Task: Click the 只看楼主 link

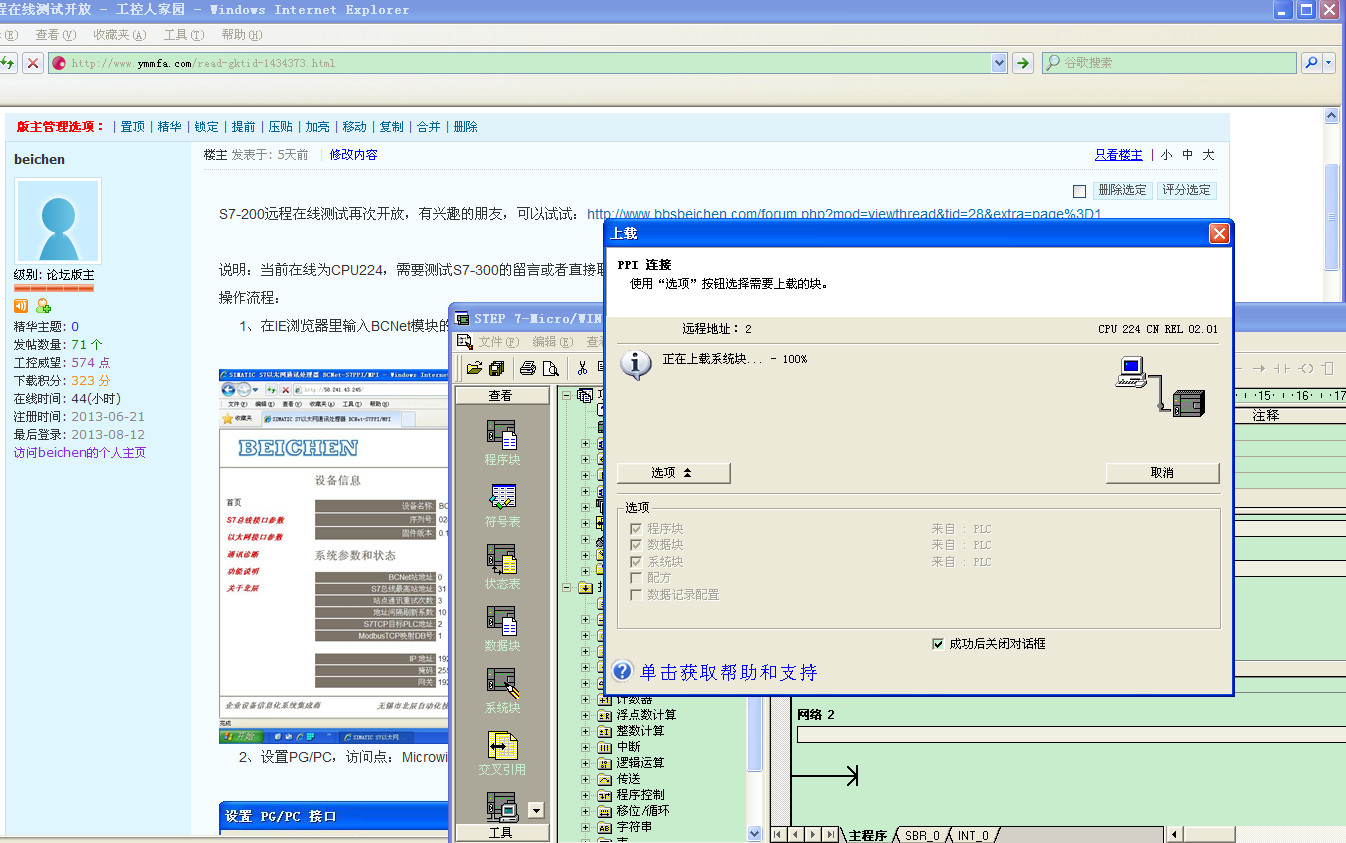Action: tap(1118, 155)
